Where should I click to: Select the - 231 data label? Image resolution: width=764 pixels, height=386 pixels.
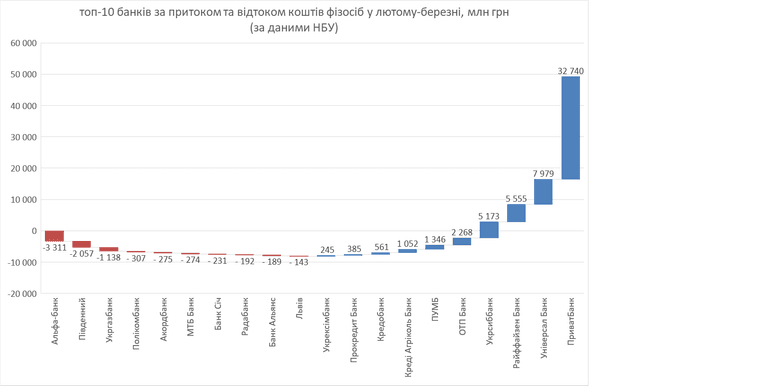(x=218, y=261)
